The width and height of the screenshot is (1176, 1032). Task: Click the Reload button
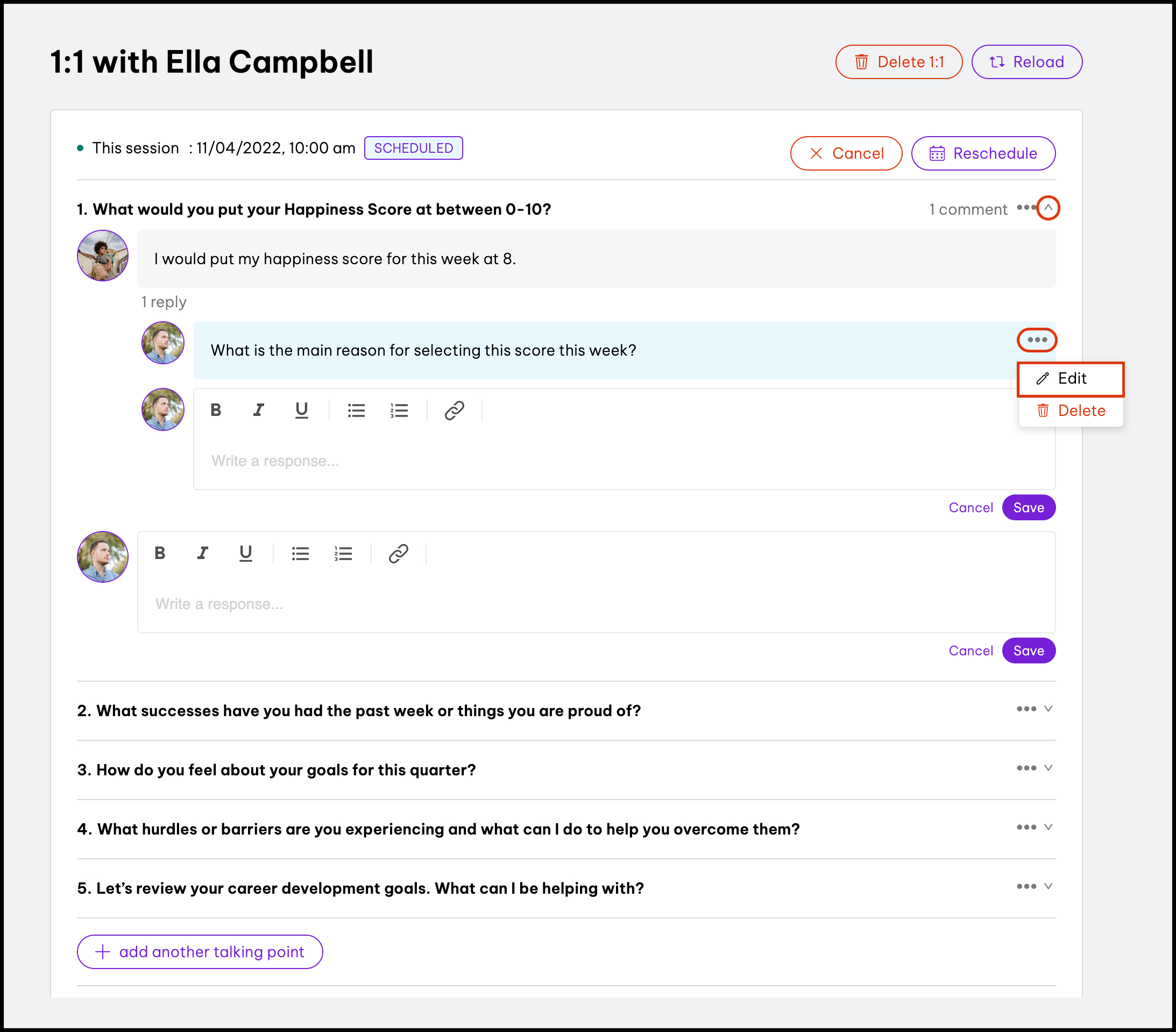[x=1026, y=62]
